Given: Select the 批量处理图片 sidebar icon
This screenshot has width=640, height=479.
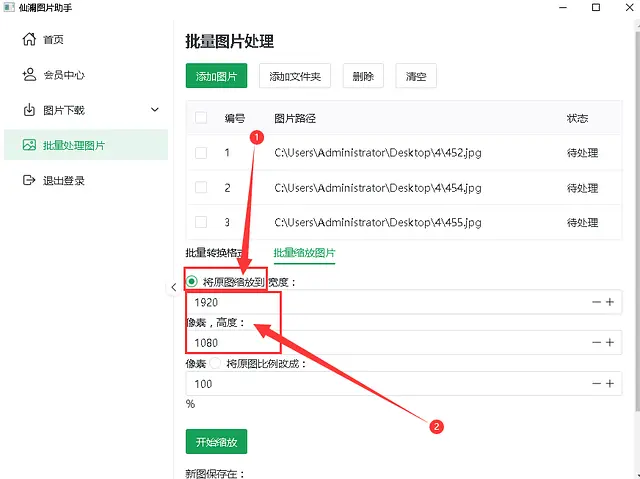Looking at the screenshot, I should (x=29, y=145).
